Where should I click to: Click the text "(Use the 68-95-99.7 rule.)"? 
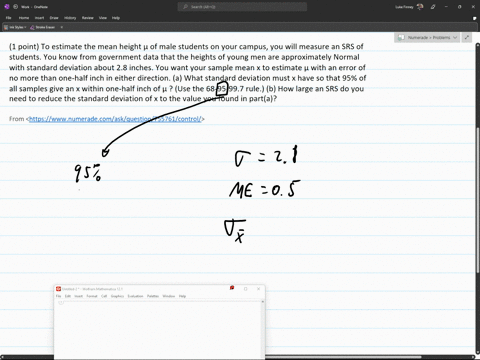[x=219, y=89]
